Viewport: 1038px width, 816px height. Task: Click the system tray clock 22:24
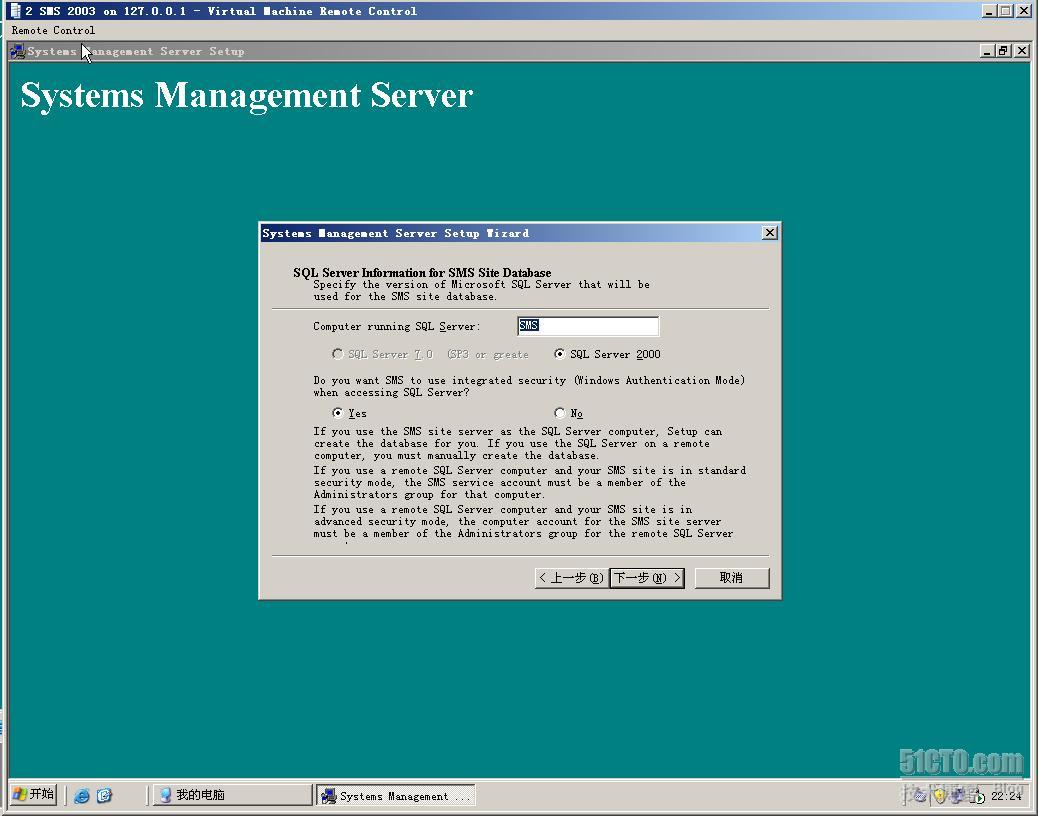coord(1006,796)
